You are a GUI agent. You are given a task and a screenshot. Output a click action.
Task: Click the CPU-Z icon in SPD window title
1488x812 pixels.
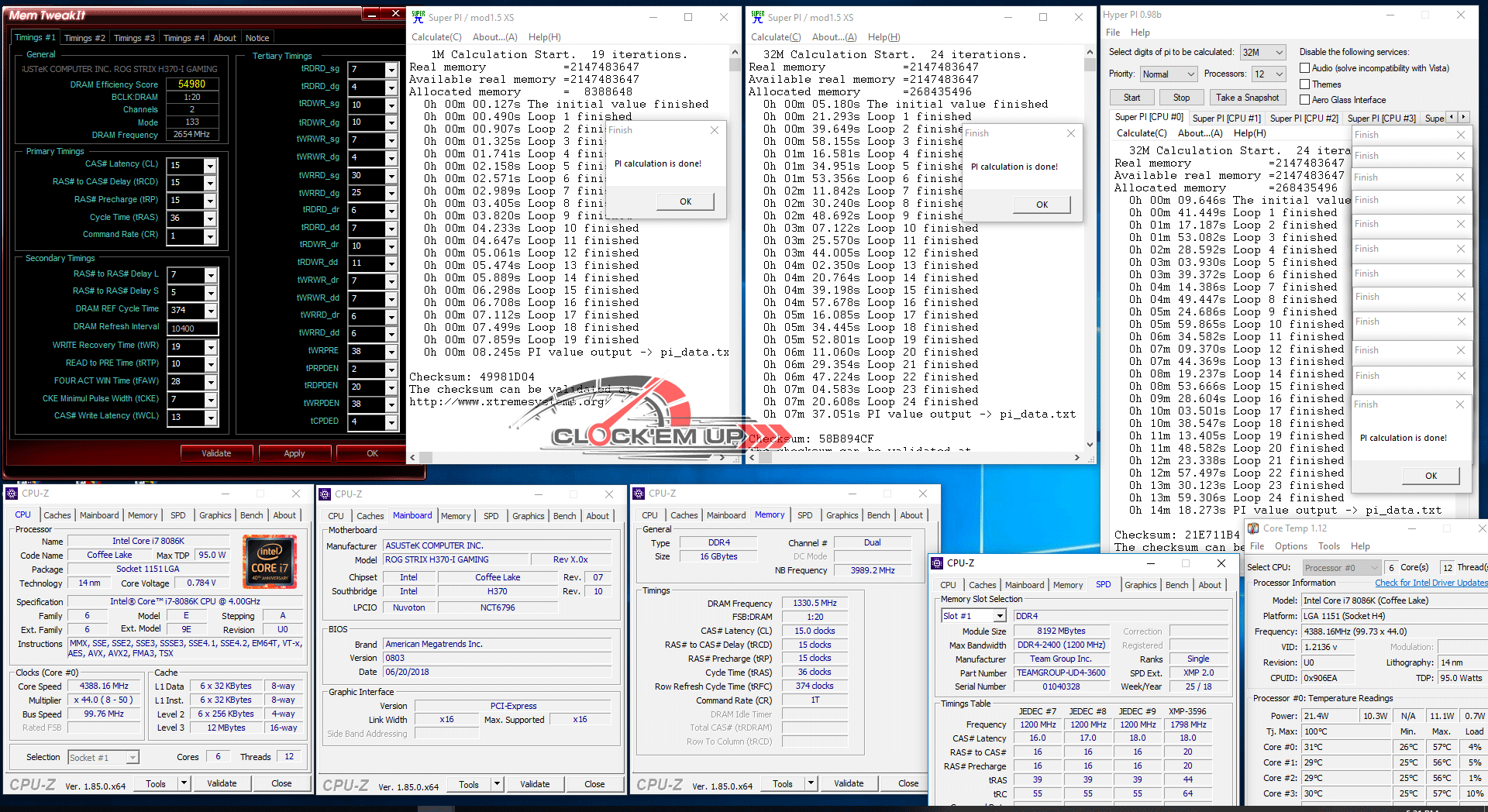click(x=937, y=563)
